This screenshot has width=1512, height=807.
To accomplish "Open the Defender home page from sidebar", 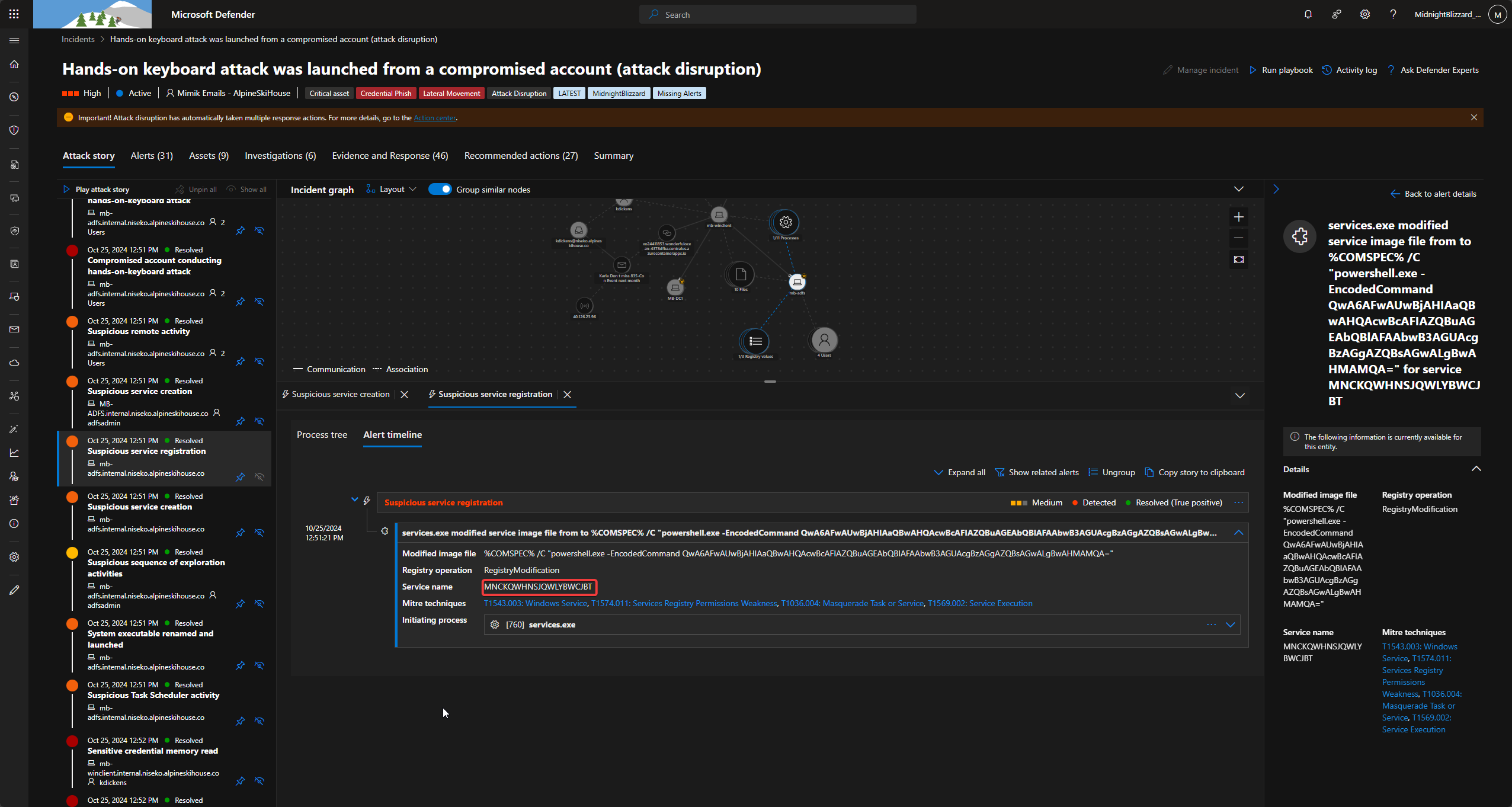I will 14,64.
